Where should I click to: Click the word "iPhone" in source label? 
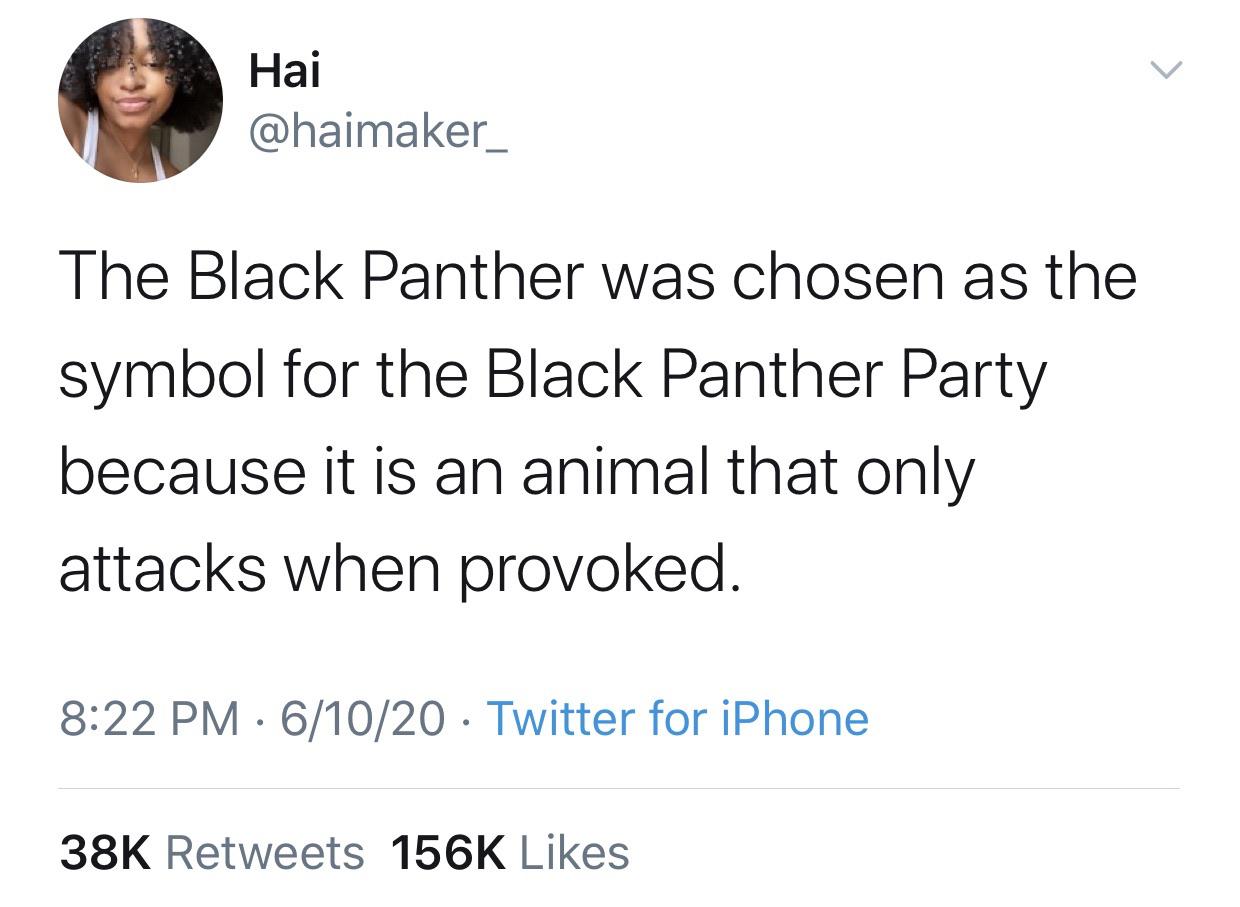tap(797, 719)
